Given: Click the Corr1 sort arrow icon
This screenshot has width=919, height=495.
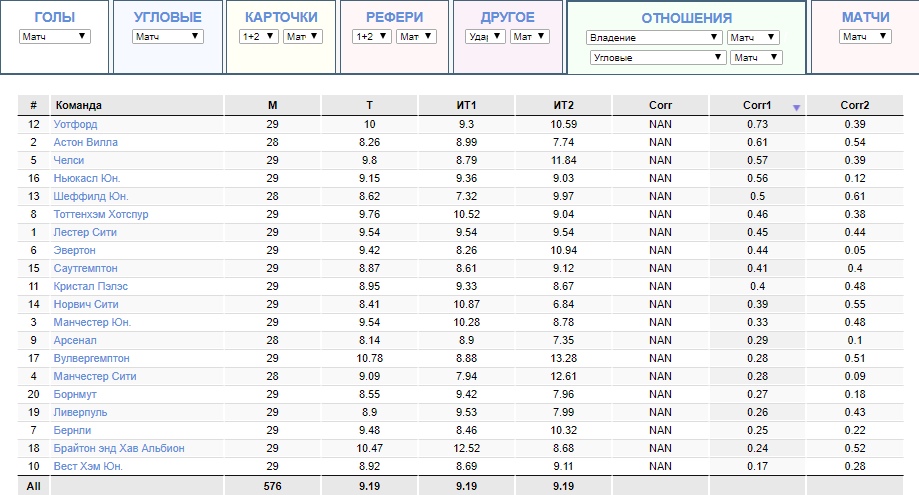Looking at the screenshot, I should click(x=796, y=107).
